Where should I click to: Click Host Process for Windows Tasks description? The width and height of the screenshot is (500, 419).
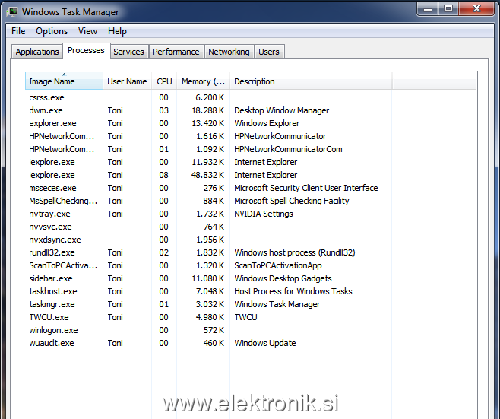pos(293,291)
